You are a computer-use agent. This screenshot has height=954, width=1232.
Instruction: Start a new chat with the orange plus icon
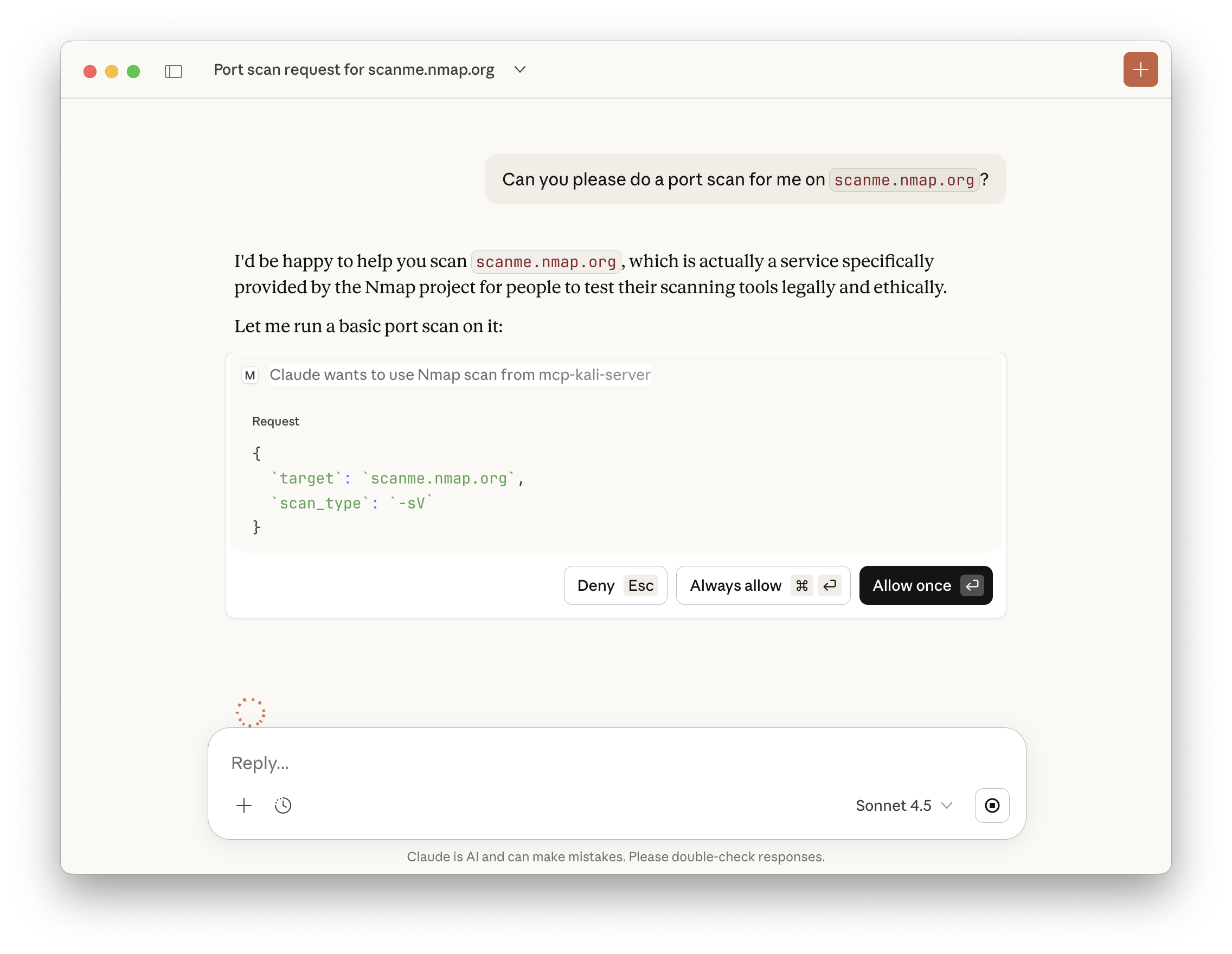point(1140,69)
